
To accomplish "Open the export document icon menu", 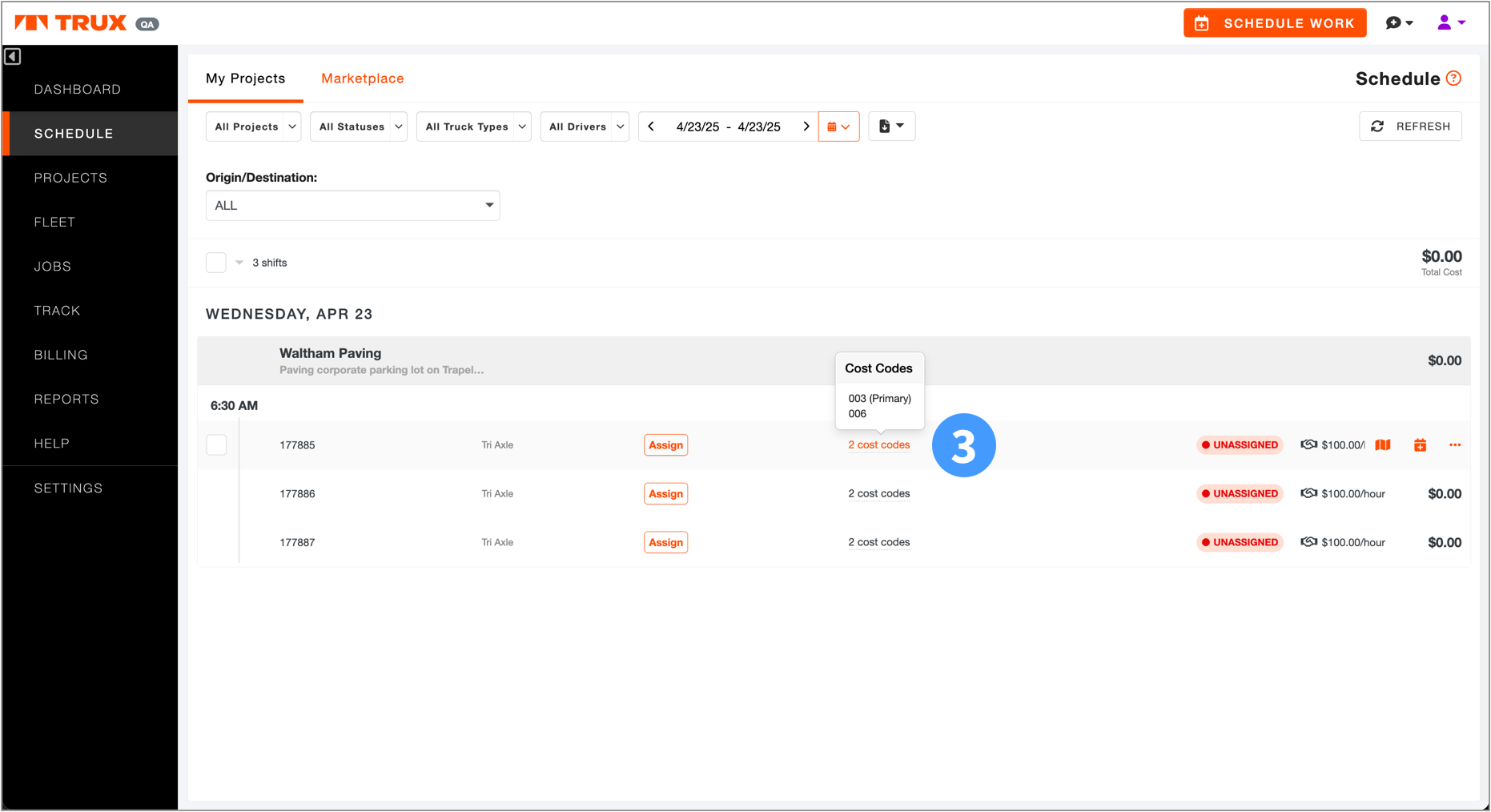I will [x=890, y=127].
